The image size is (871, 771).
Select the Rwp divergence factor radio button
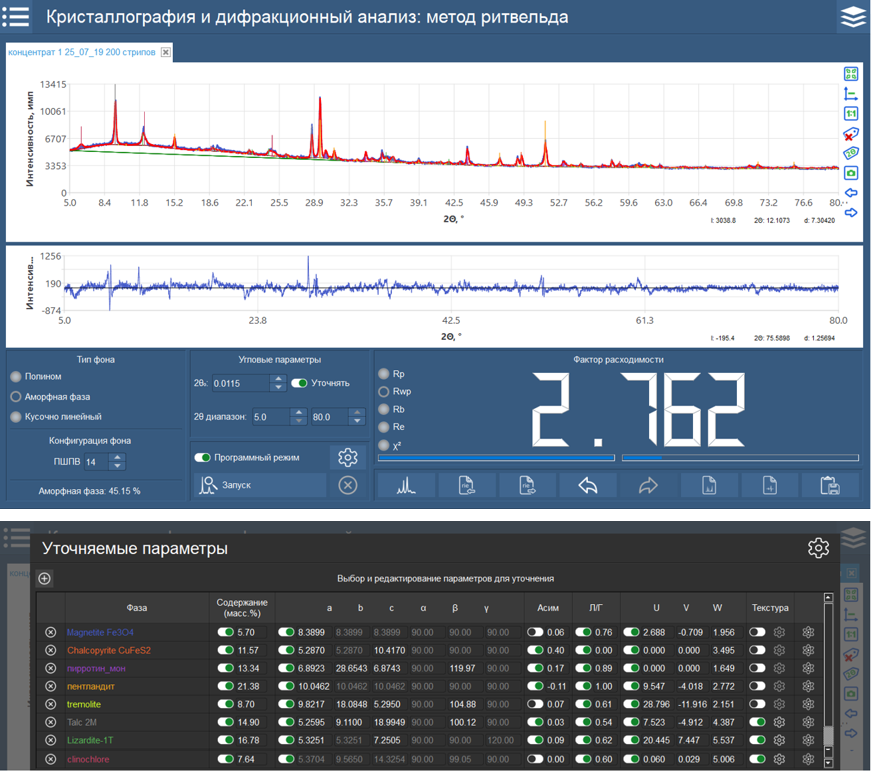click(385, 392)
